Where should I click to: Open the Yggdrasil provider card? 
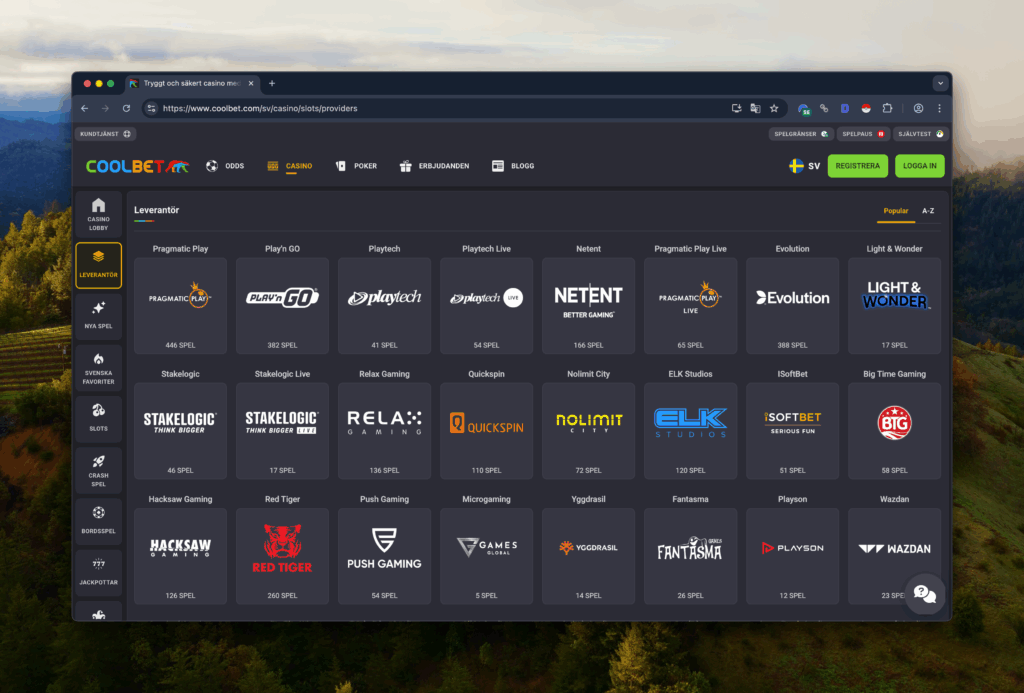point(588,556)
